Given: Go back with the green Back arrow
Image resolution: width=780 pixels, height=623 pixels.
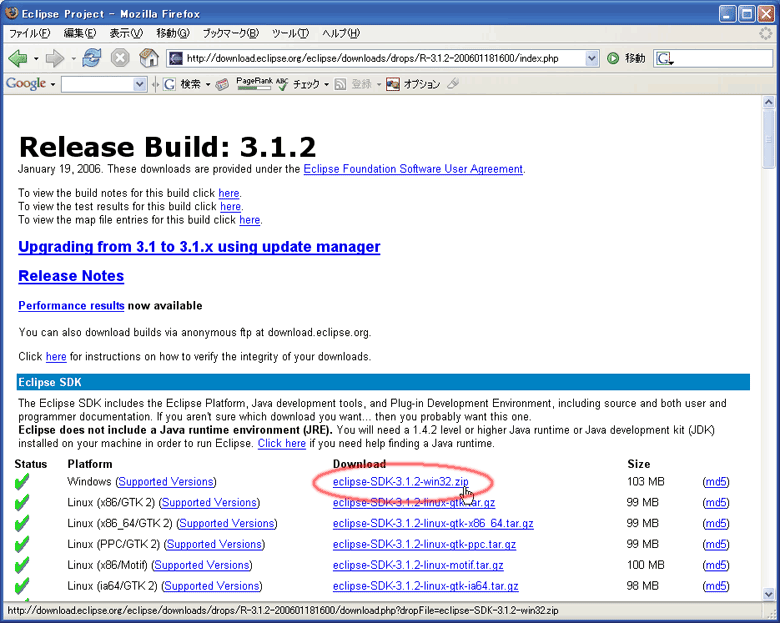Looking at the screenshot, I should tap(18, 58).
